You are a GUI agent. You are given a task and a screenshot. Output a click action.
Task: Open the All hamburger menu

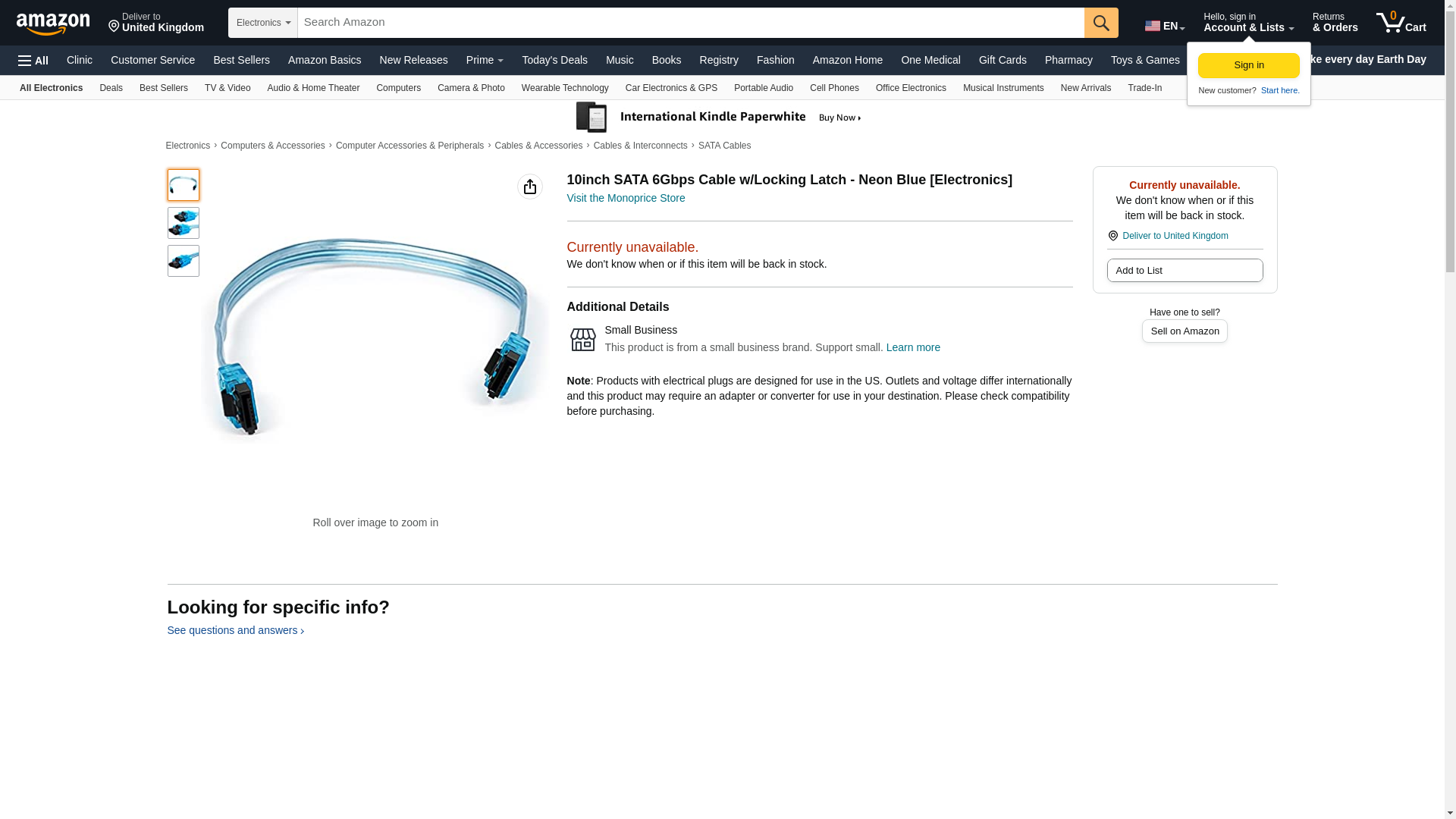tap(33, 61)
